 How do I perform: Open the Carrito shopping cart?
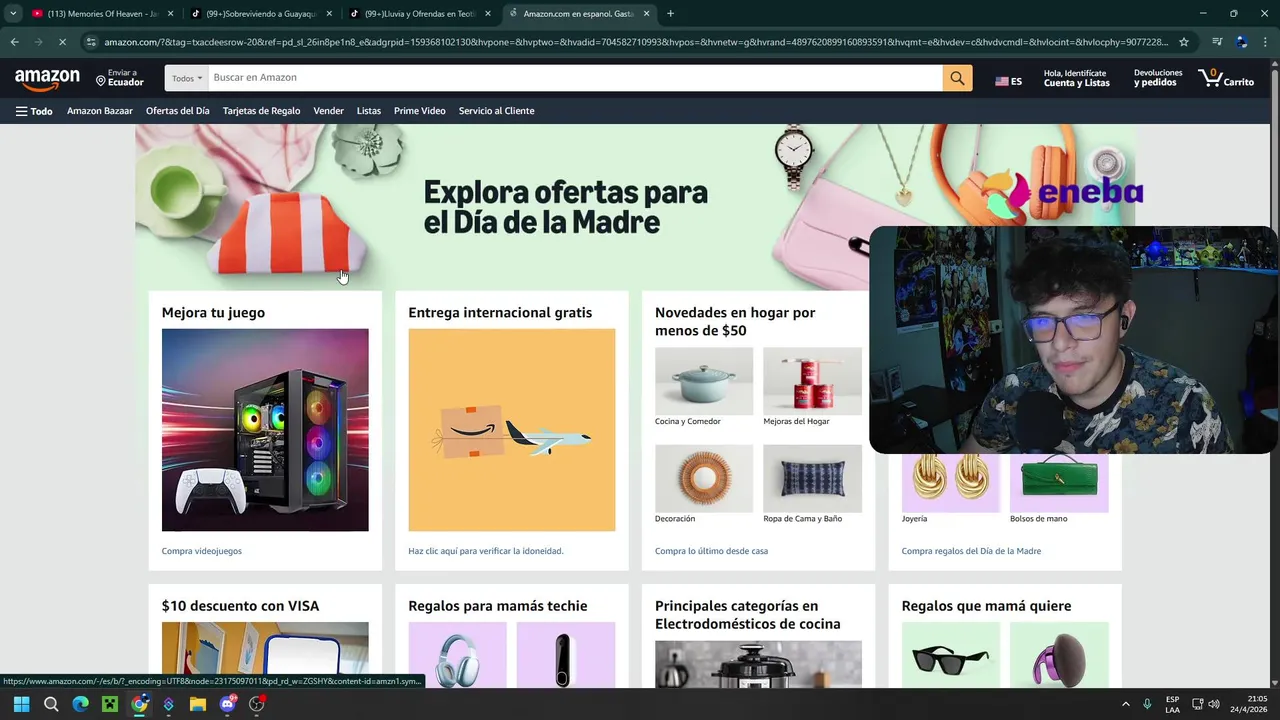click(1226, 78)
